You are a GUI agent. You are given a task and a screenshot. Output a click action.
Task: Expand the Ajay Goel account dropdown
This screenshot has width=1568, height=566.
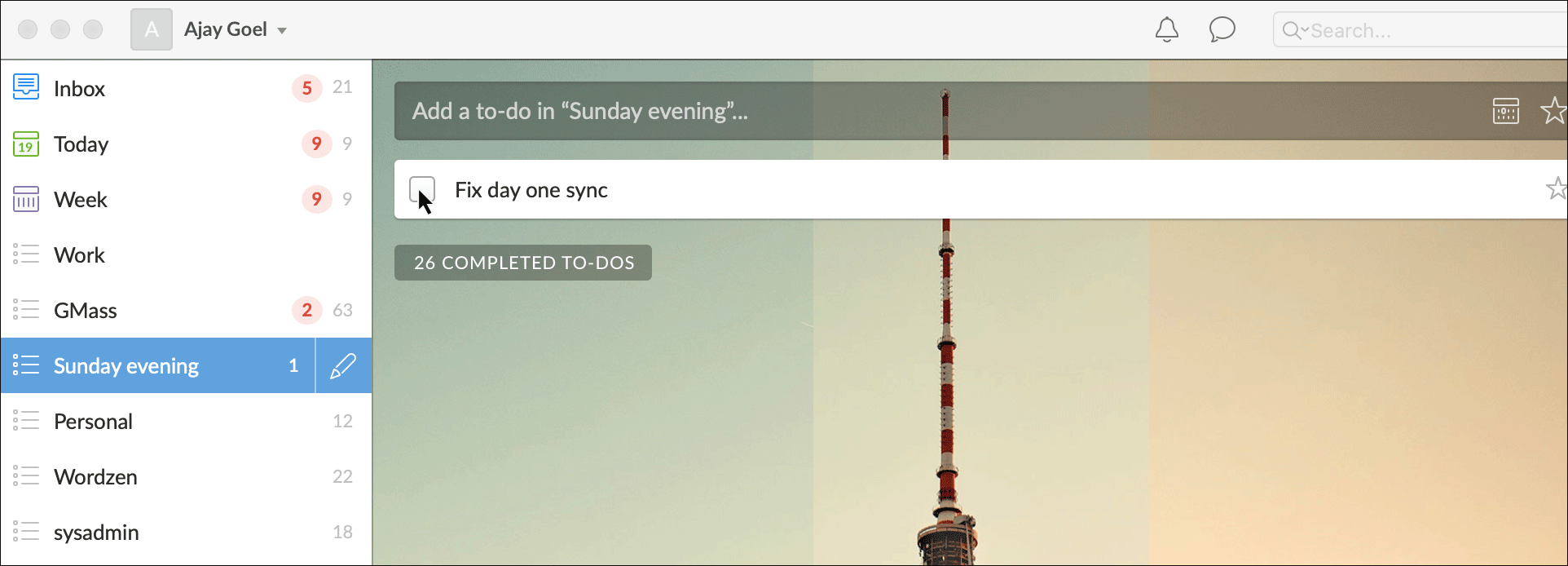[x=282, y=31]
